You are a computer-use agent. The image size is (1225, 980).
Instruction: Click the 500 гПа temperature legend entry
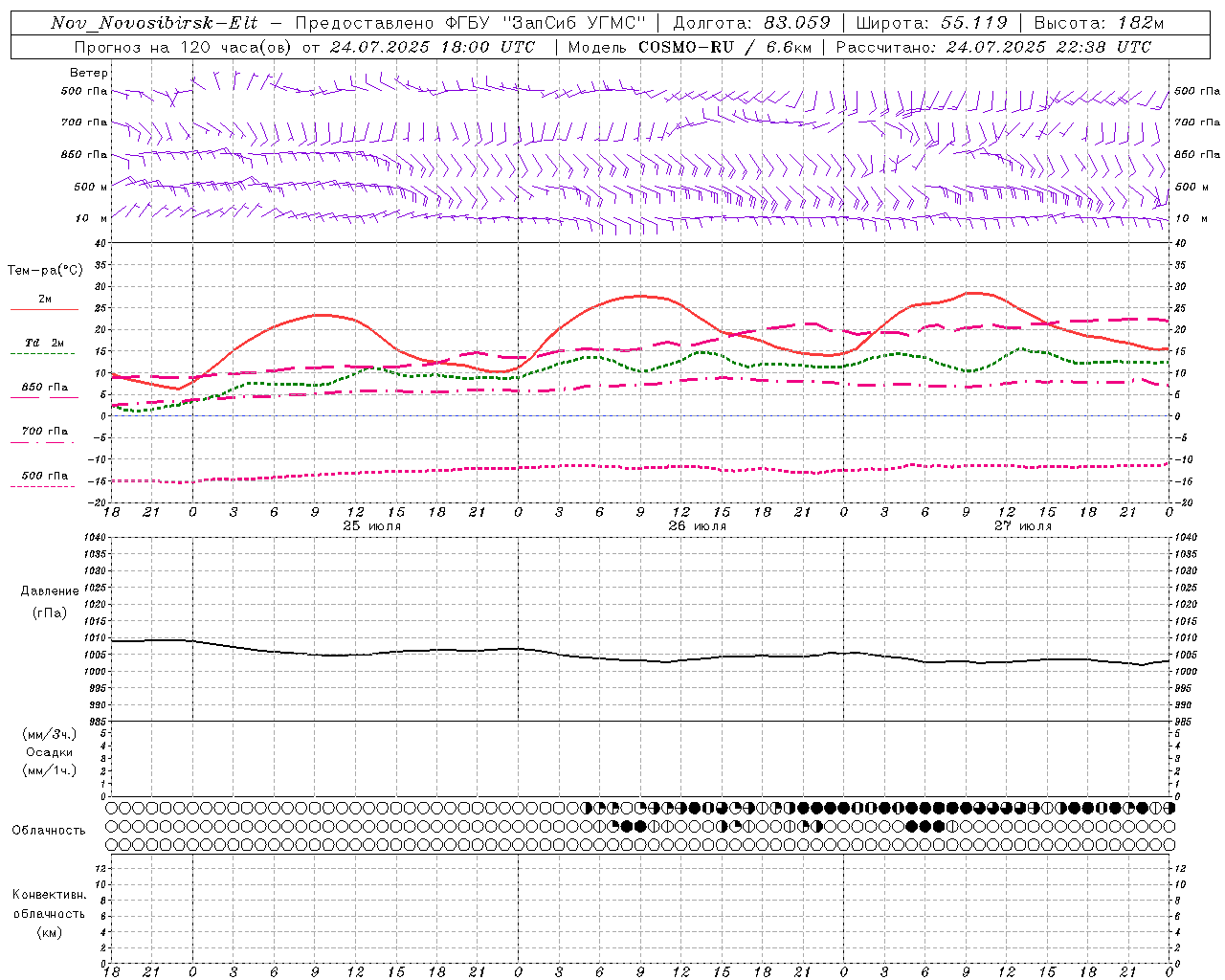pos(44,476)
